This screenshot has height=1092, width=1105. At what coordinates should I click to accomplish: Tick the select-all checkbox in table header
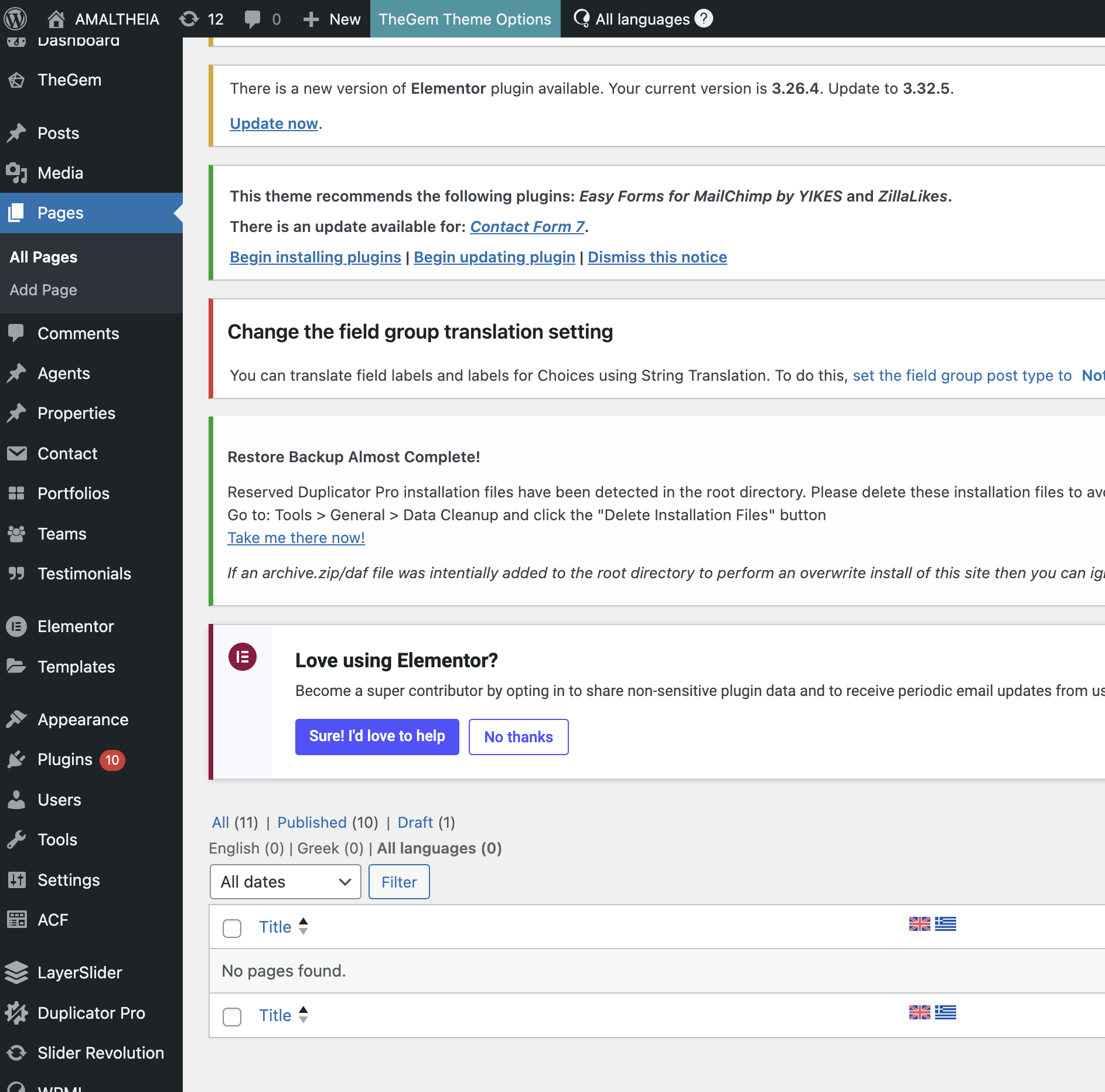click(x=232, y=928)
